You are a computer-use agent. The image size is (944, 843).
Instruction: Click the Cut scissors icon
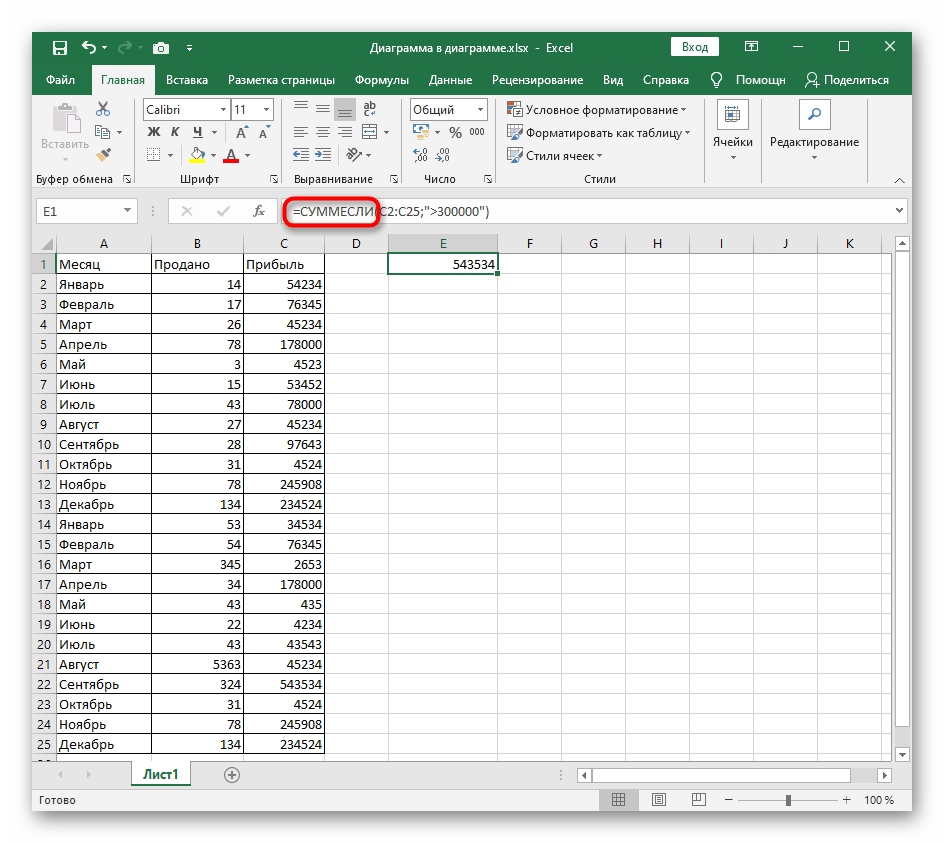pyautogui.click(x=103, y=109)
